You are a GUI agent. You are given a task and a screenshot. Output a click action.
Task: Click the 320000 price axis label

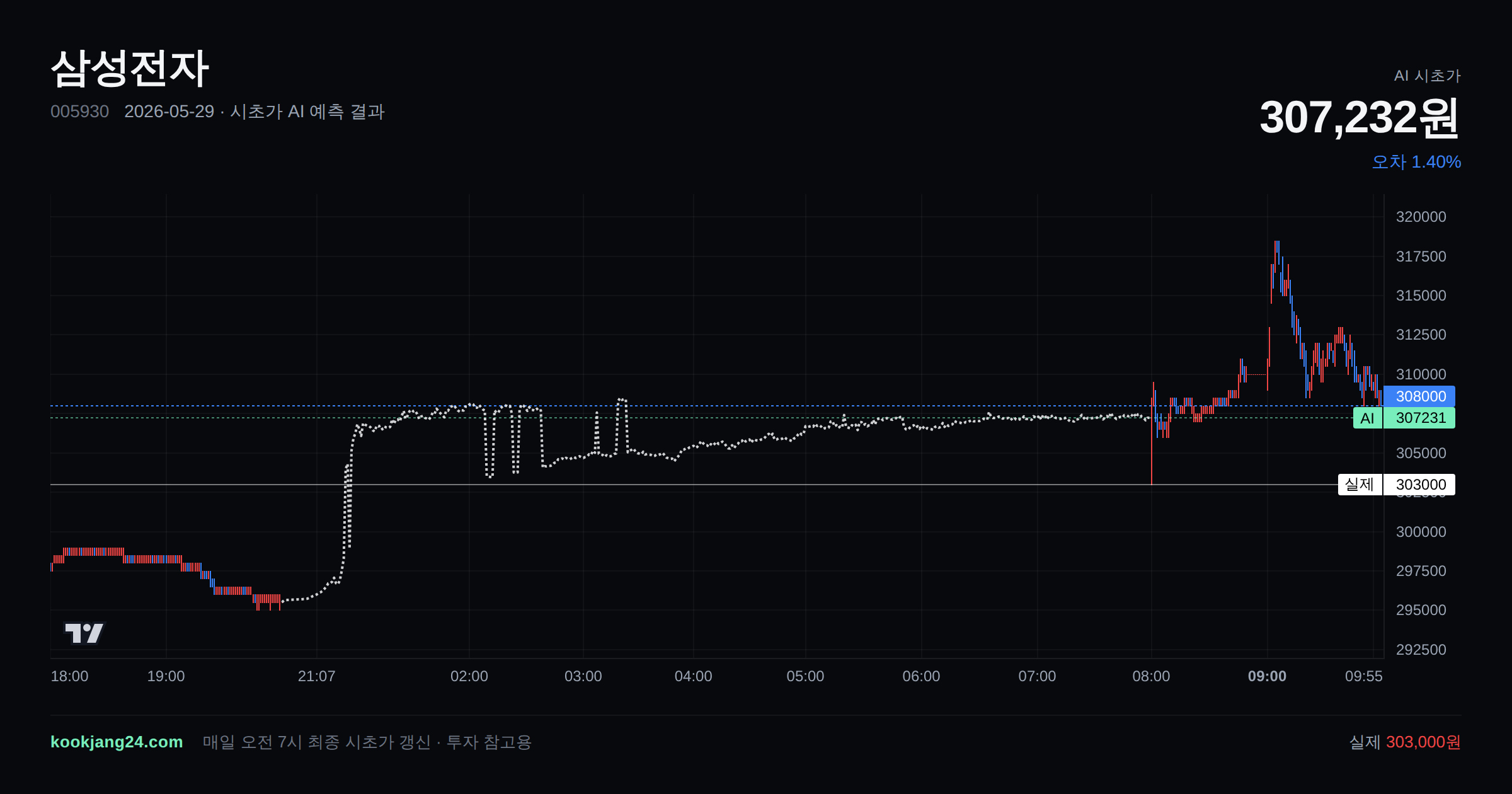pyautogui.click(x=1421, y=217)
